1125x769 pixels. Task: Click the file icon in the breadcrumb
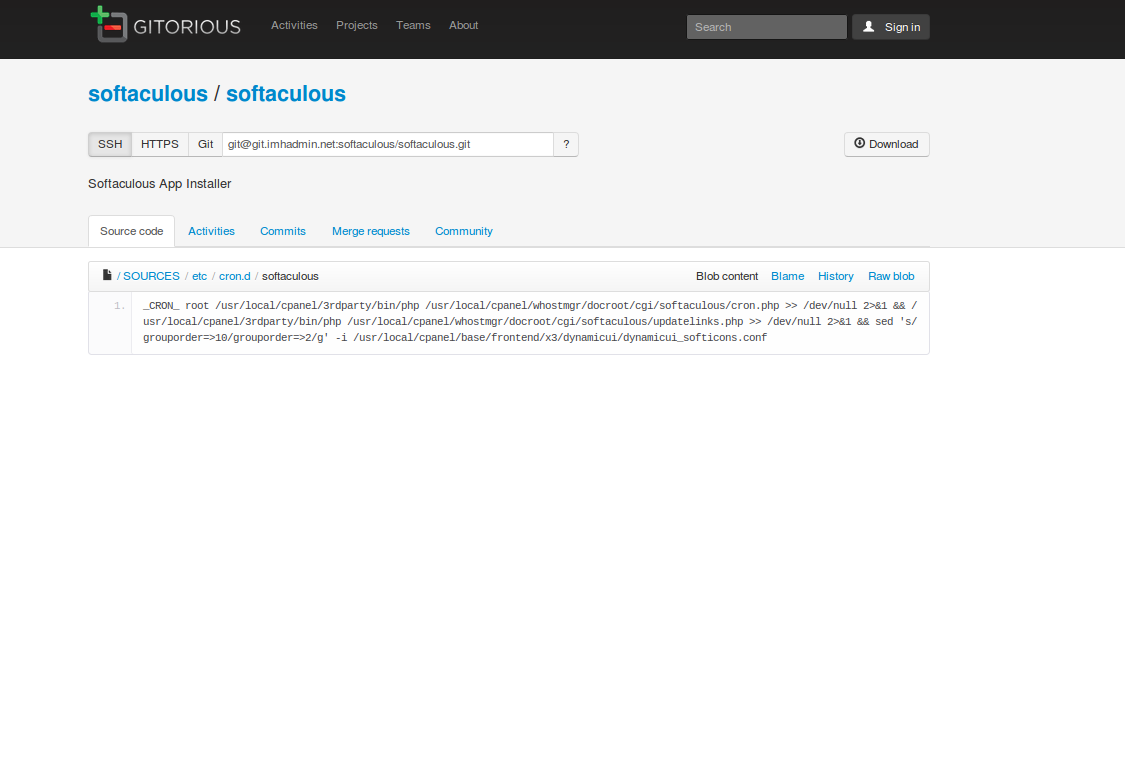pyautogui.click(x=107, y=275)
